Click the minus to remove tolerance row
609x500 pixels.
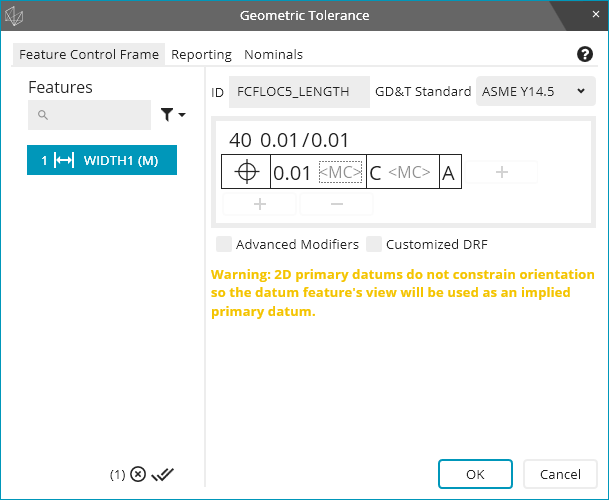click(336, 203)
